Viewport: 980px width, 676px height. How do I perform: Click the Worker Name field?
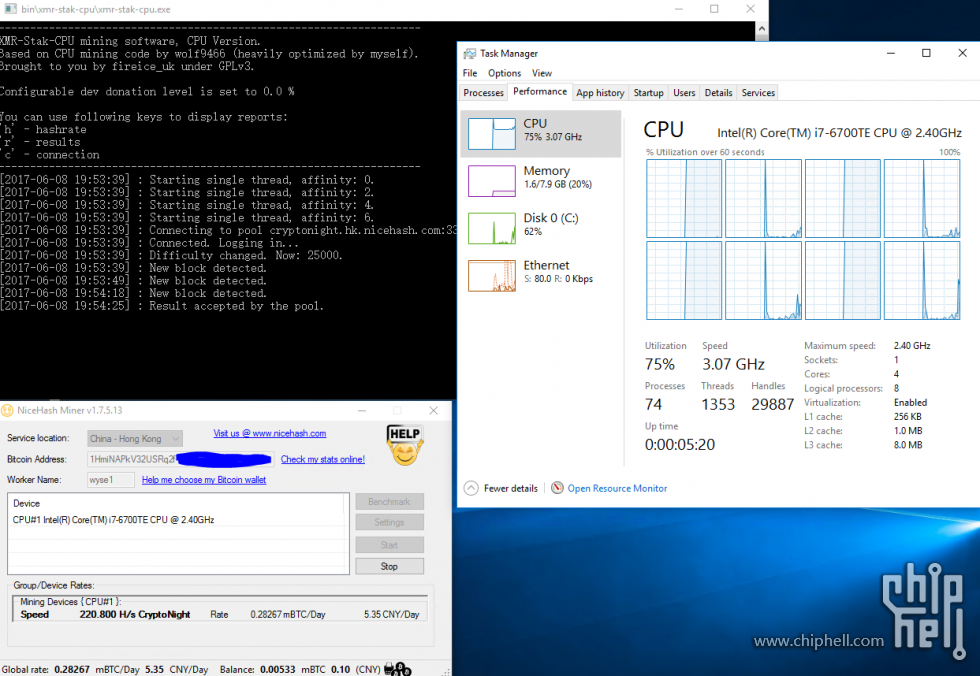click(x=111, y=480)
